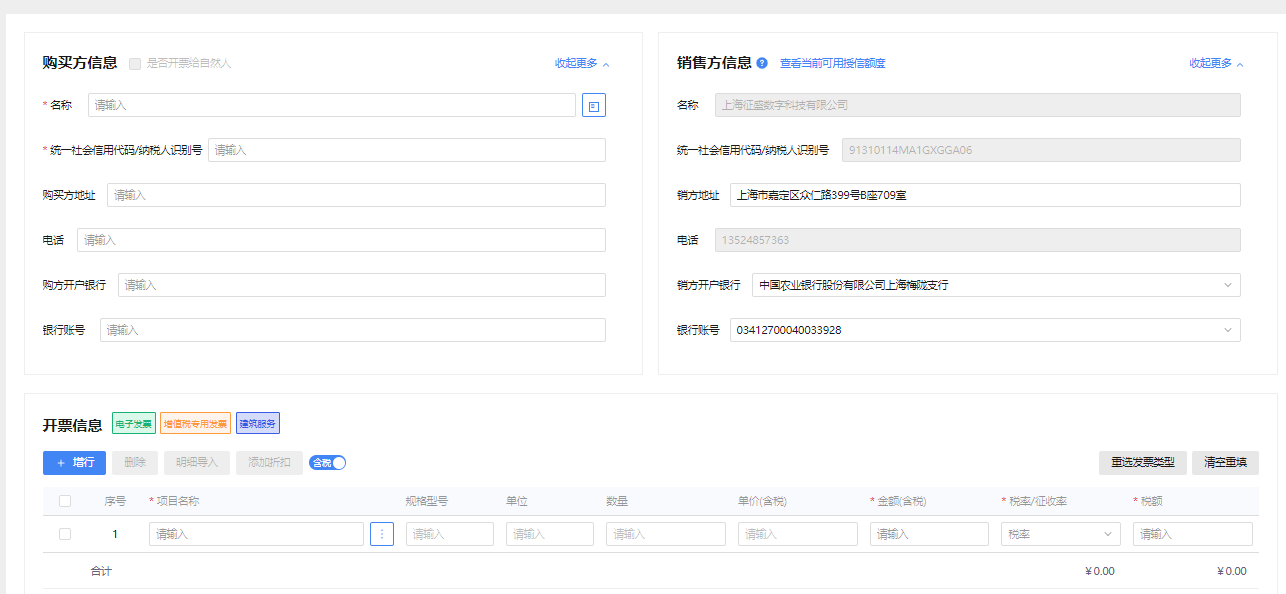Click the seller 电话 field 13524857363
1286x594 pixels.
(x=978, y=240)
